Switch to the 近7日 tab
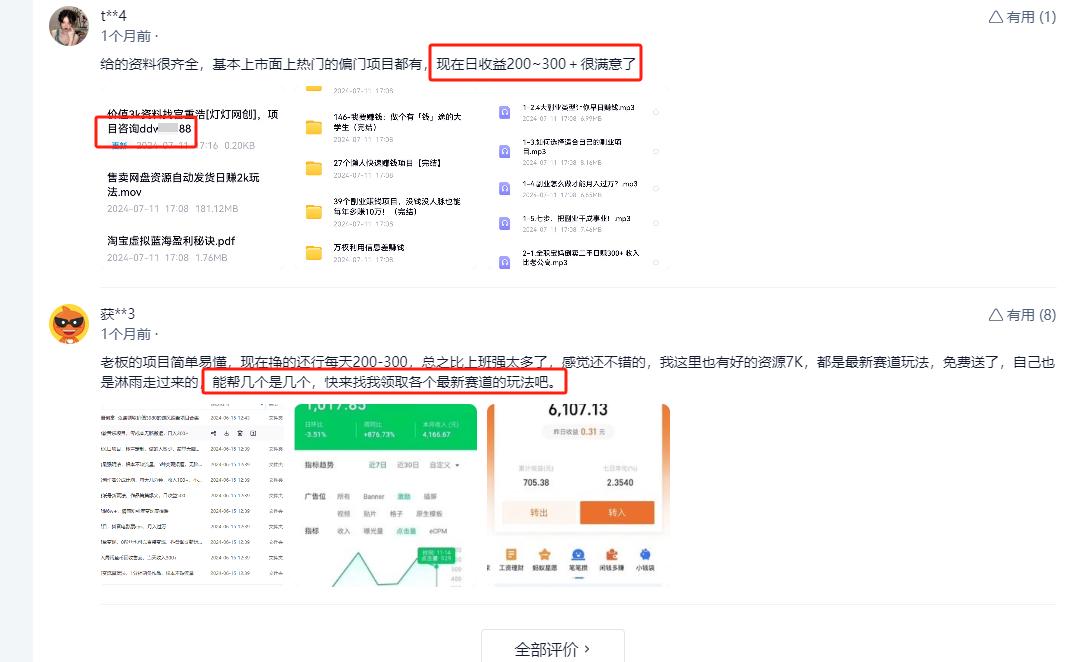 [378, 465]
